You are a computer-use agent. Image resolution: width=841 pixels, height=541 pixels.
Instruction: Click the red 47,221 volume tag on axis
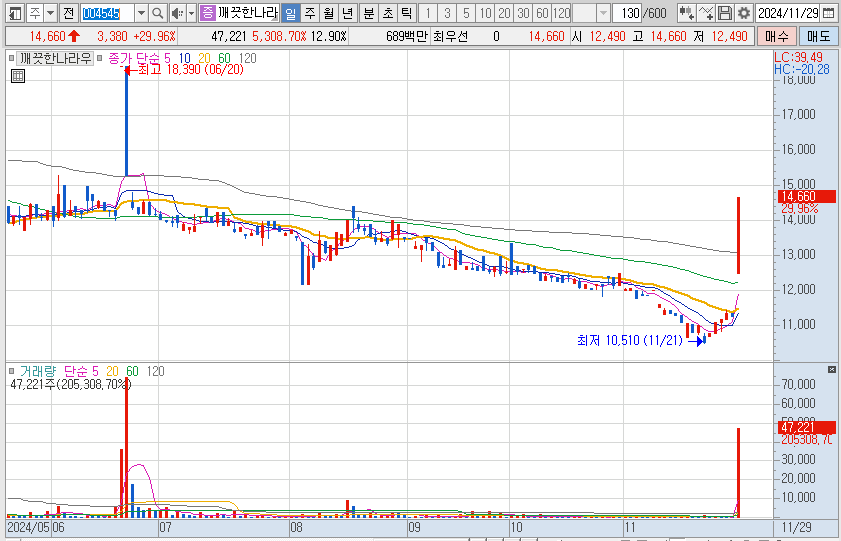point(807,427)
